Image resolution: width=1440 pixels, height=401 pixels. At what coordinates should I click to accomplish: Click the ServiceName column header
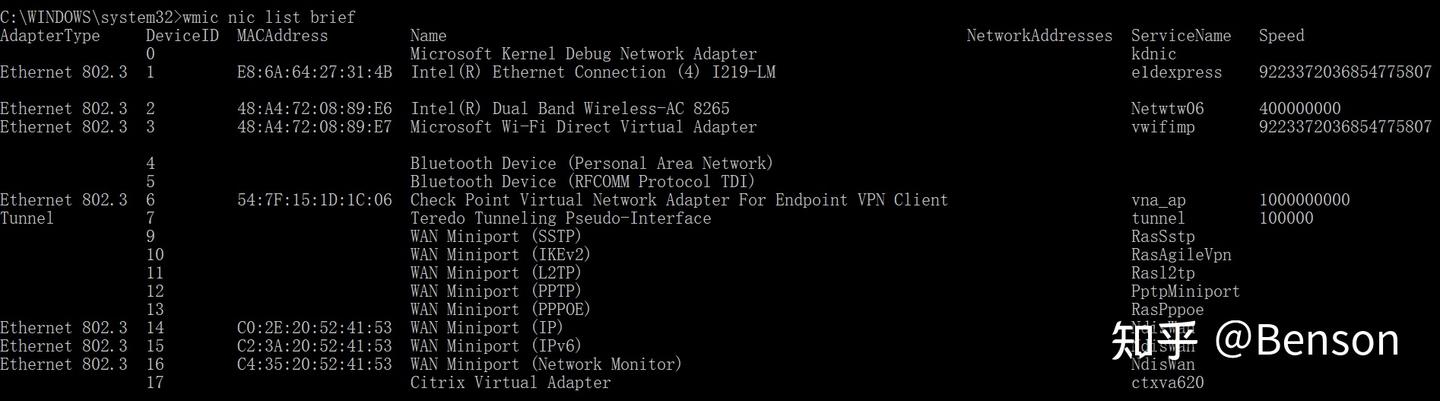tap(1181, 36)
